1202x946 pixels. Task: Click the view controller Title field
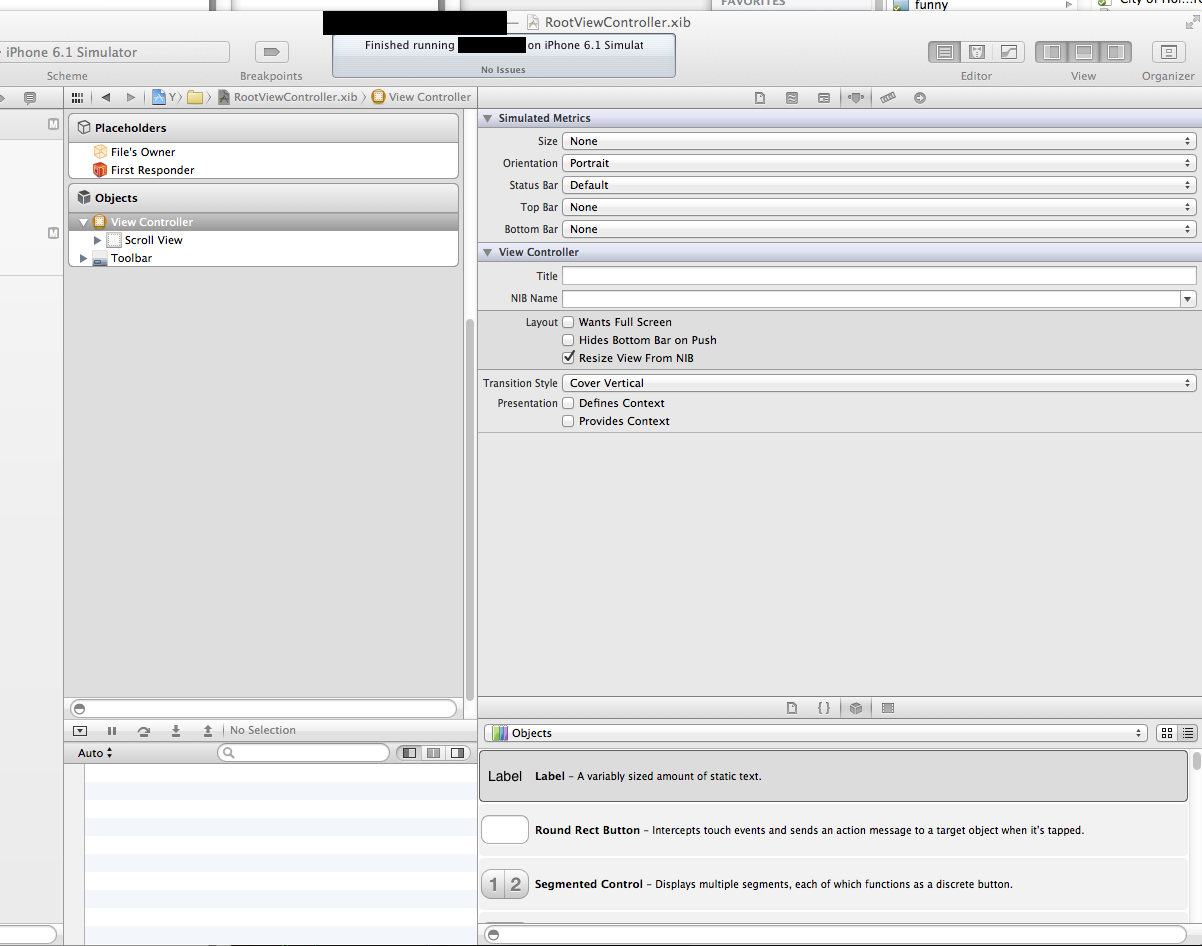[x=879, y=276]
